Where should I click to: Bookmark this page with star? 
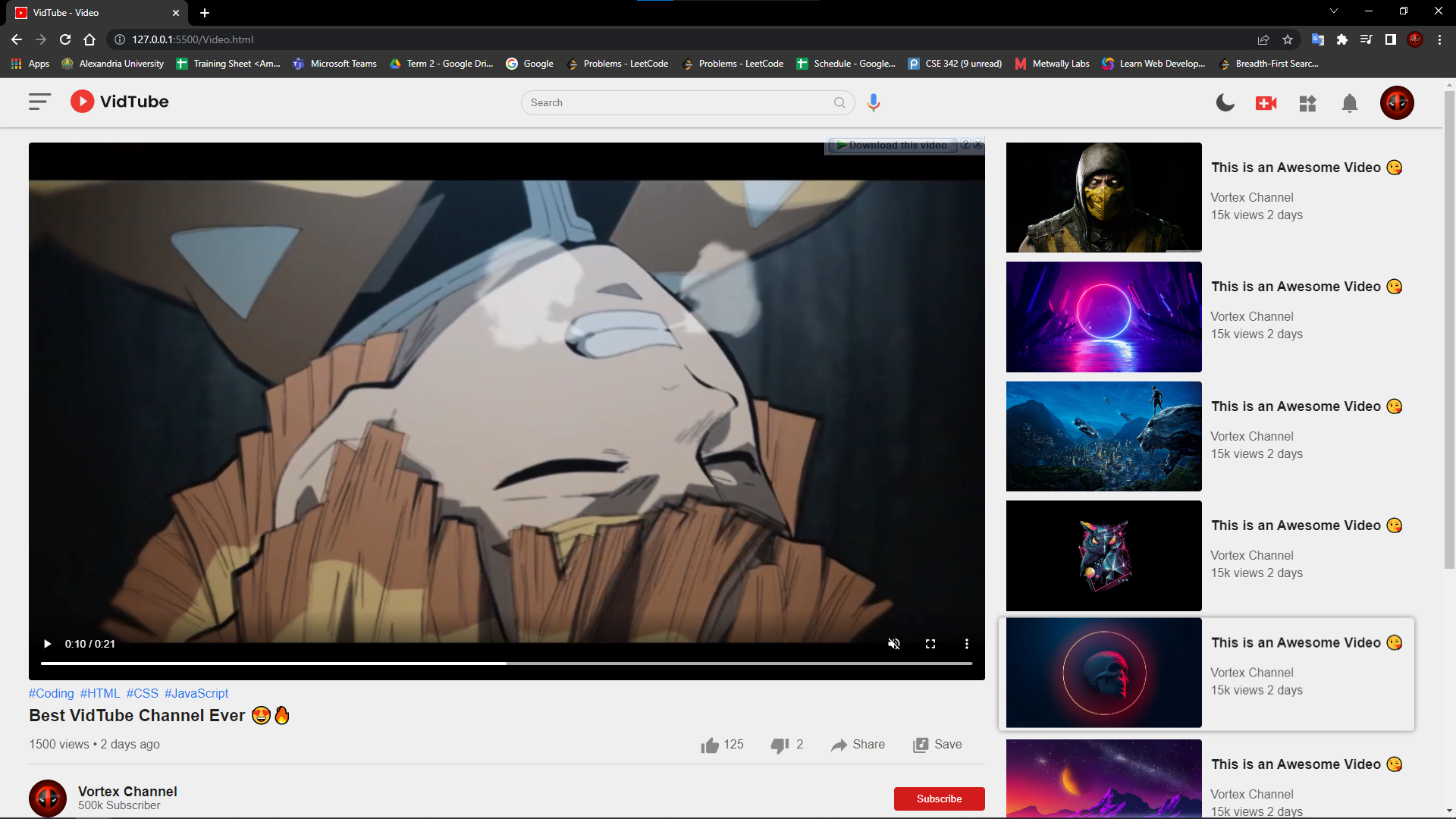click(x=1288, y=39)
